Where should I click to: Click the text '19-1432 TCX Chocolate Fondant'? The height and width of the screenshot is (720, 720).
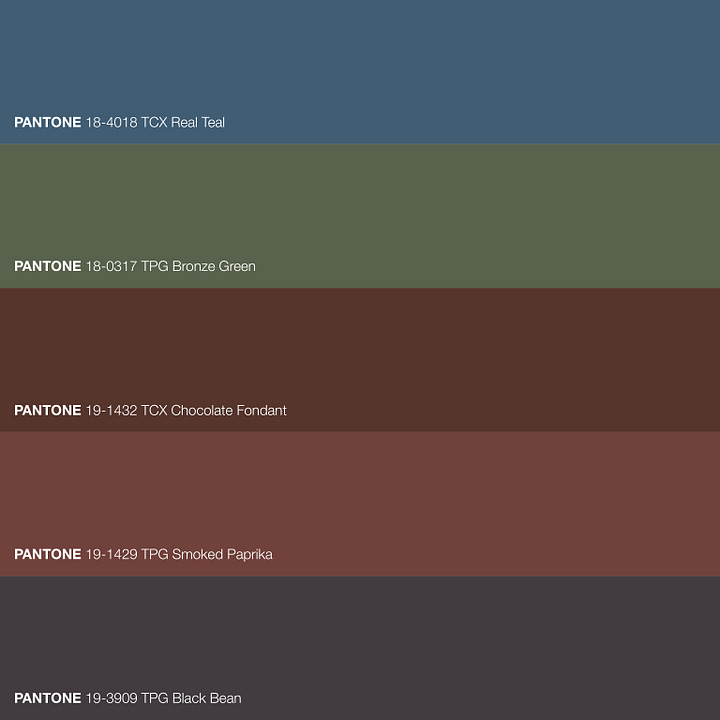pyautogui.click(x=186, y=410)
